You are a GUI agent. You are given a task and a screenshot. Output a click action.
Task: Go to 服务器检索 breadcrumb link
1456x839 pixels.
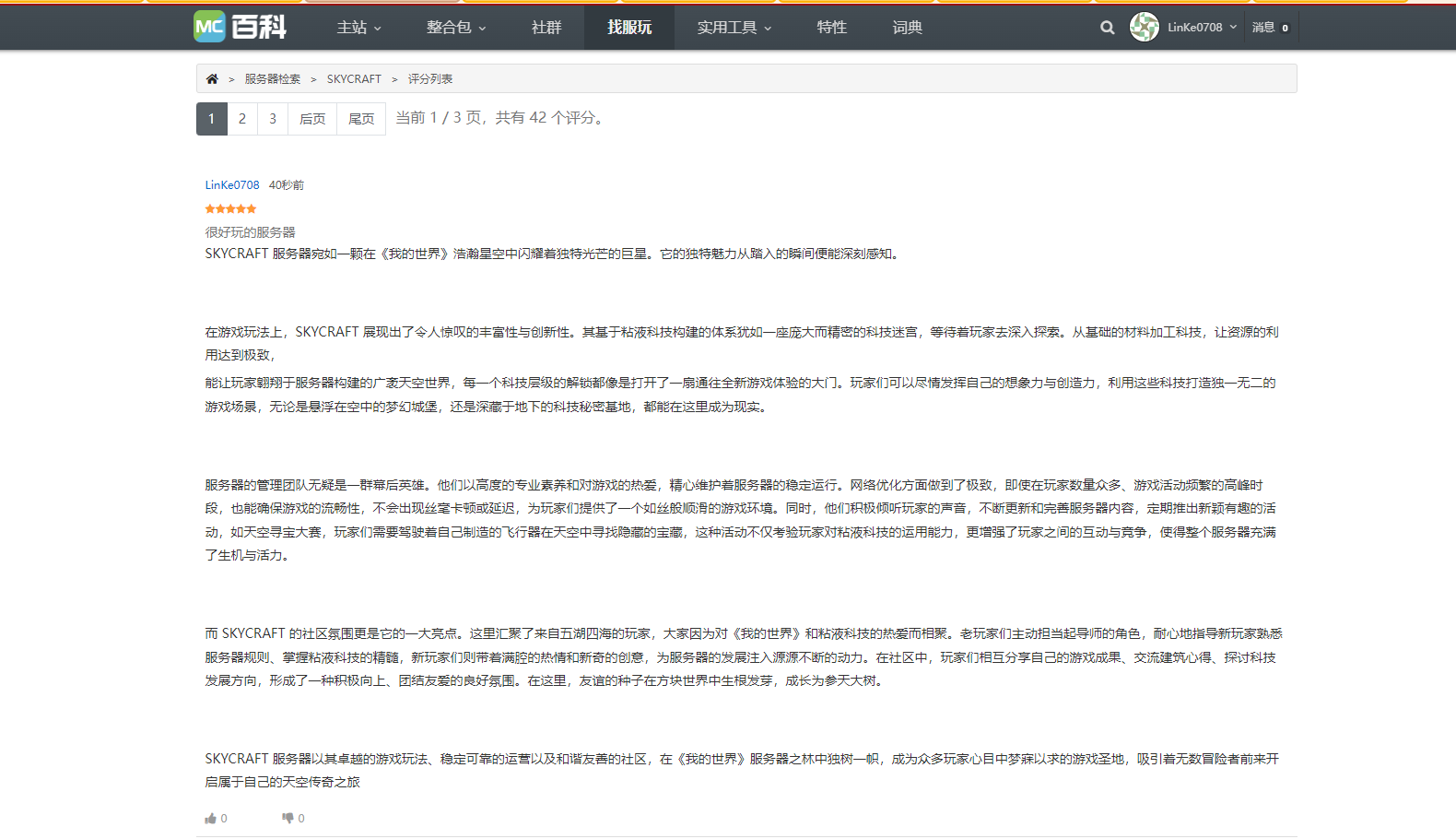[273, 79]
